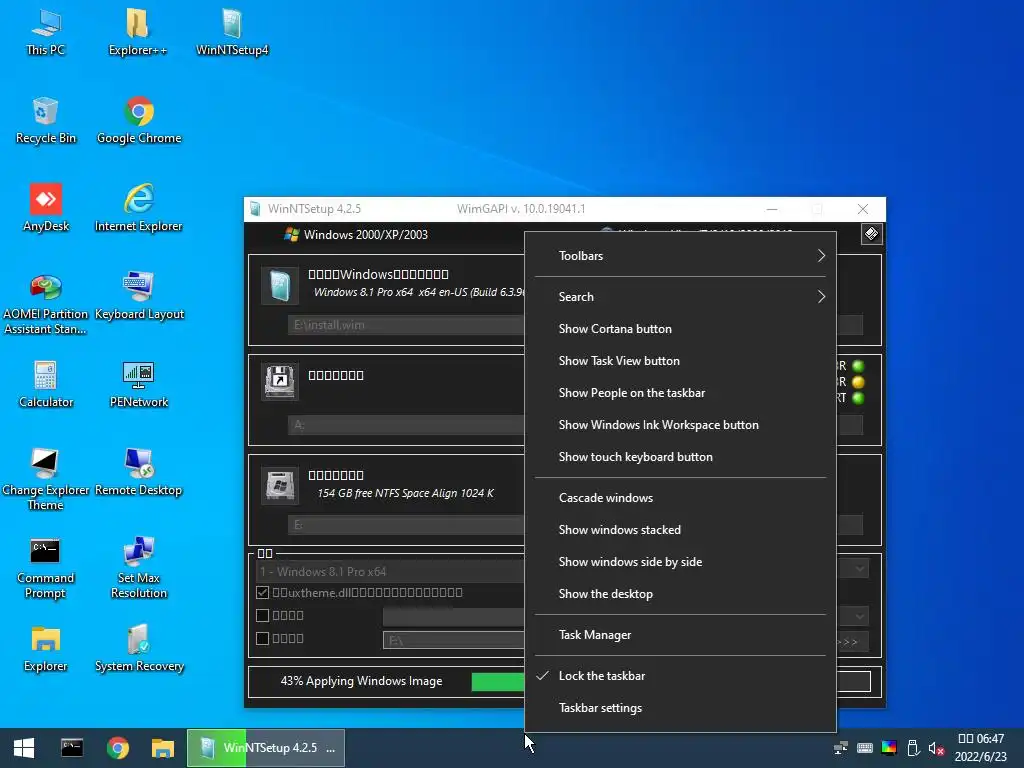Select Show People on the taskbar

pyautogui.click(x=680, y=392)
